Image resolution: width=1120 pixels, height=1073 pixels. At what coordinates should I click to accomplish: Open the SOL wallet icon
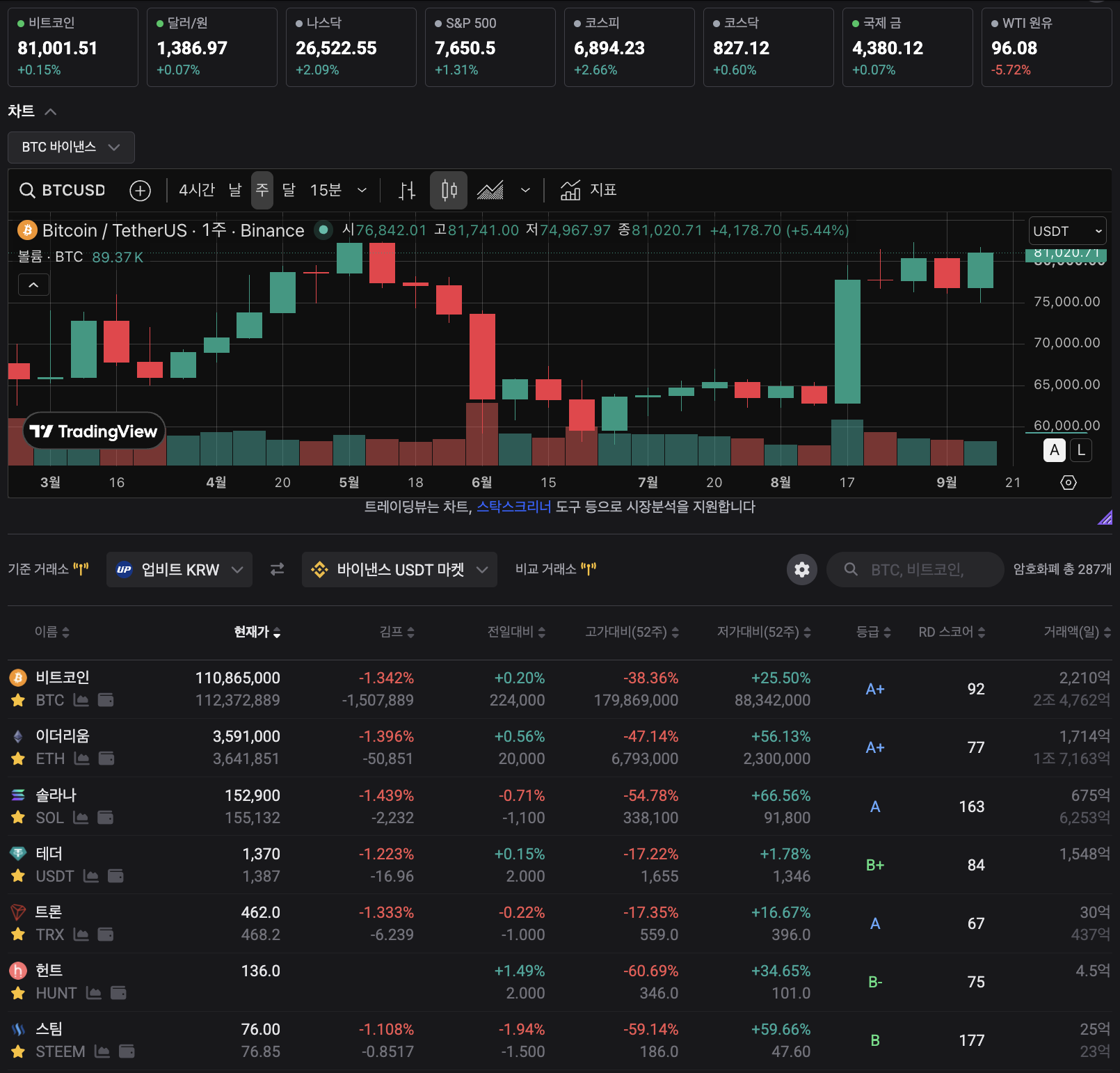coord(106,818)
